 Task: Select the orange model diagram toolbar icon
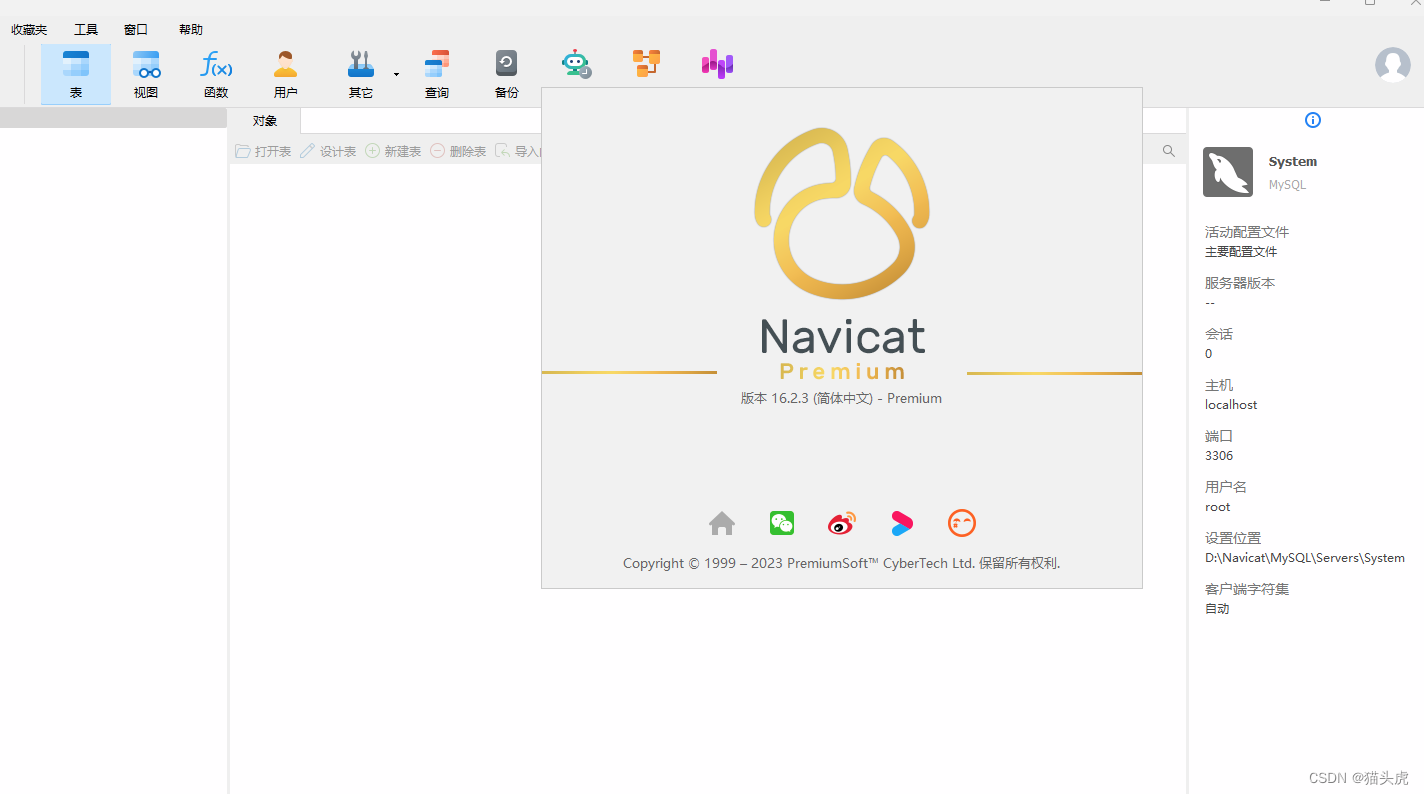coord(646,63)
